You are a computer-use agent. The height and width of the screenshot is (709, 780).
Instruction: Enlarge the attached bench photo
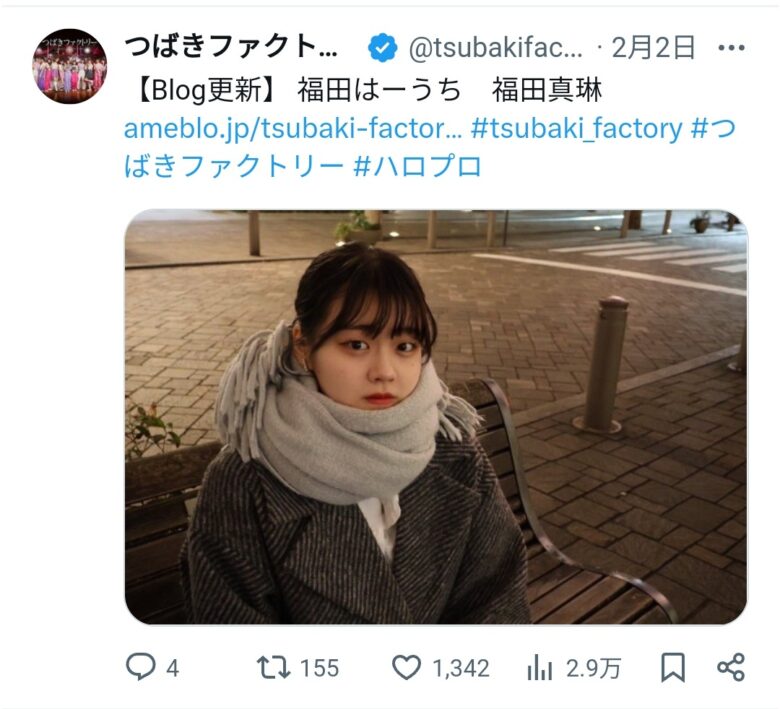tap(436, 416)
